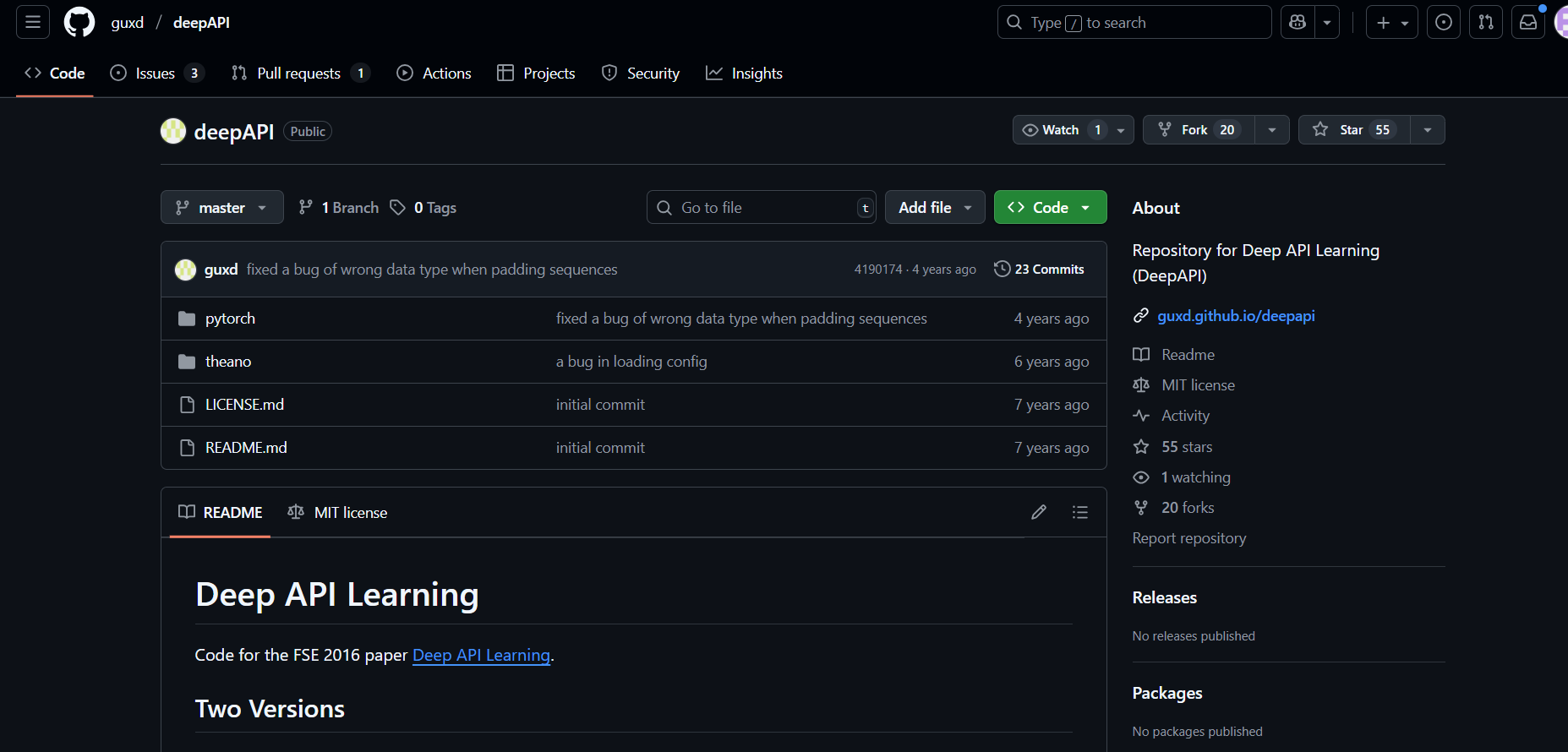This screenshot has height=752, width=1568.
Task: Open the README outline list icon
Action: click(1079, 512)
